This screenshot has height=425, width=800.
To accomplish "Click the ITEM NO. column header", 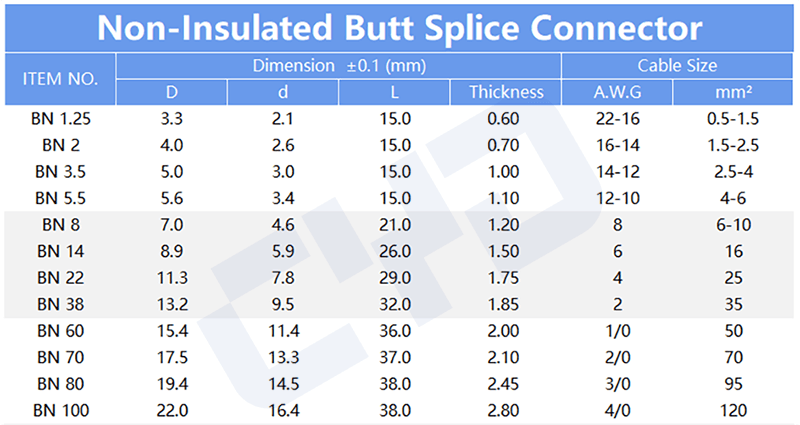I will click(x=60, y=79).
